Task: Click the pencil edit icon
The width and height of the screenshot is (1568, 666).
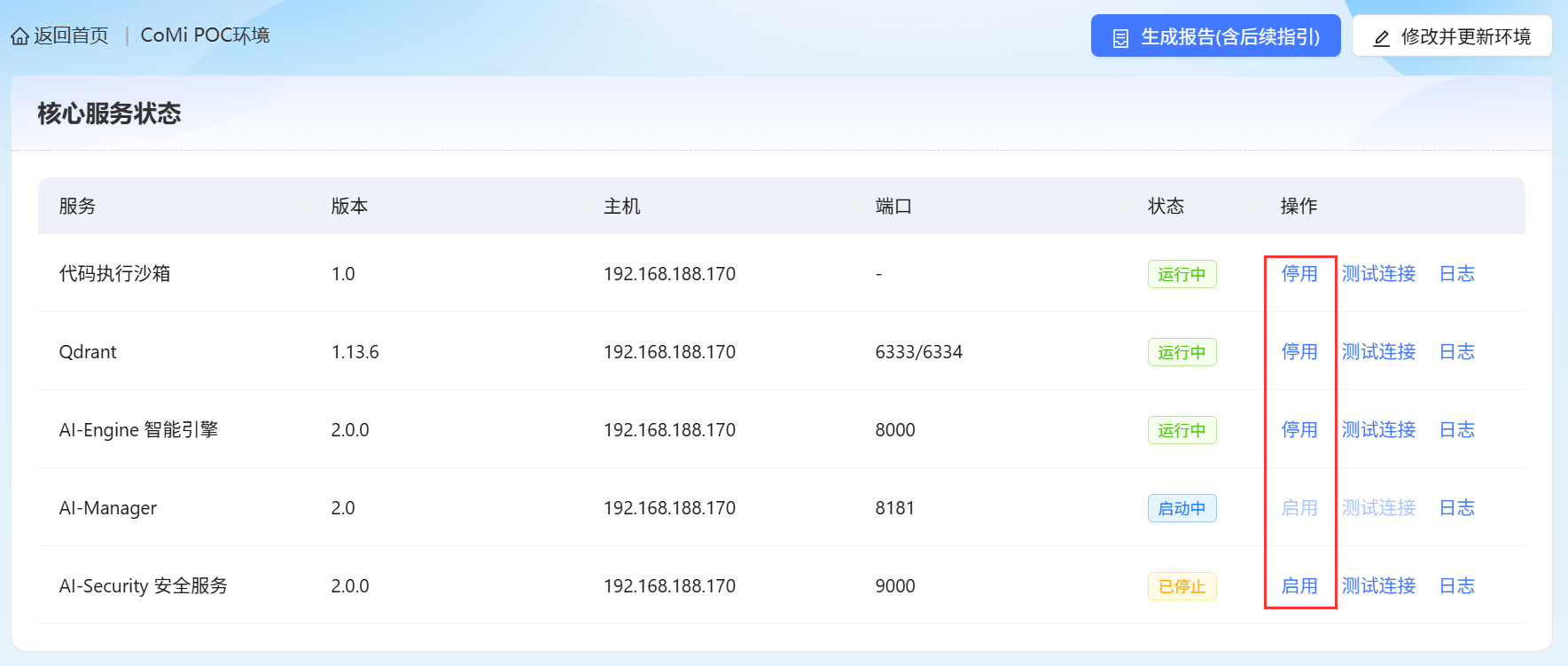Action: pos(1381,37)
